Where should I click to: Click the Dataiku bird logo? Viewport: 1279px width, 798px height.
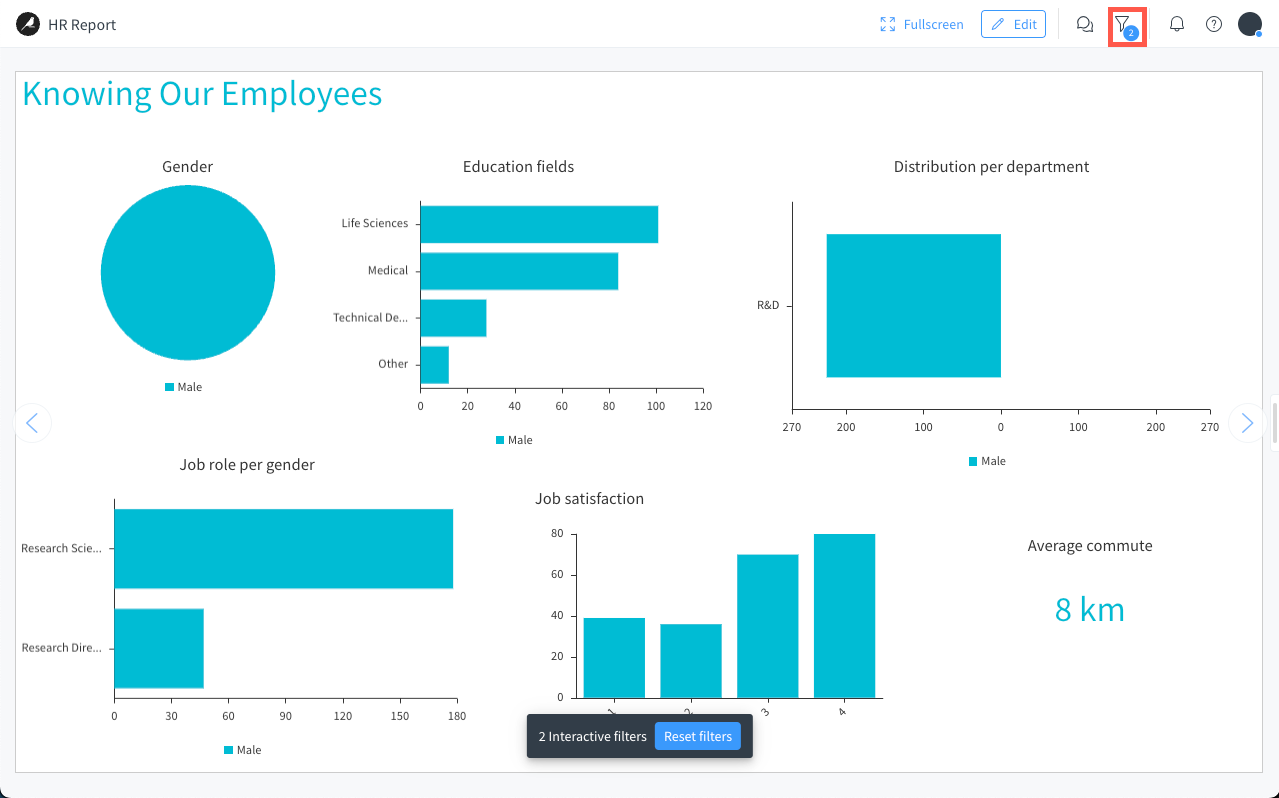point(28,24)
